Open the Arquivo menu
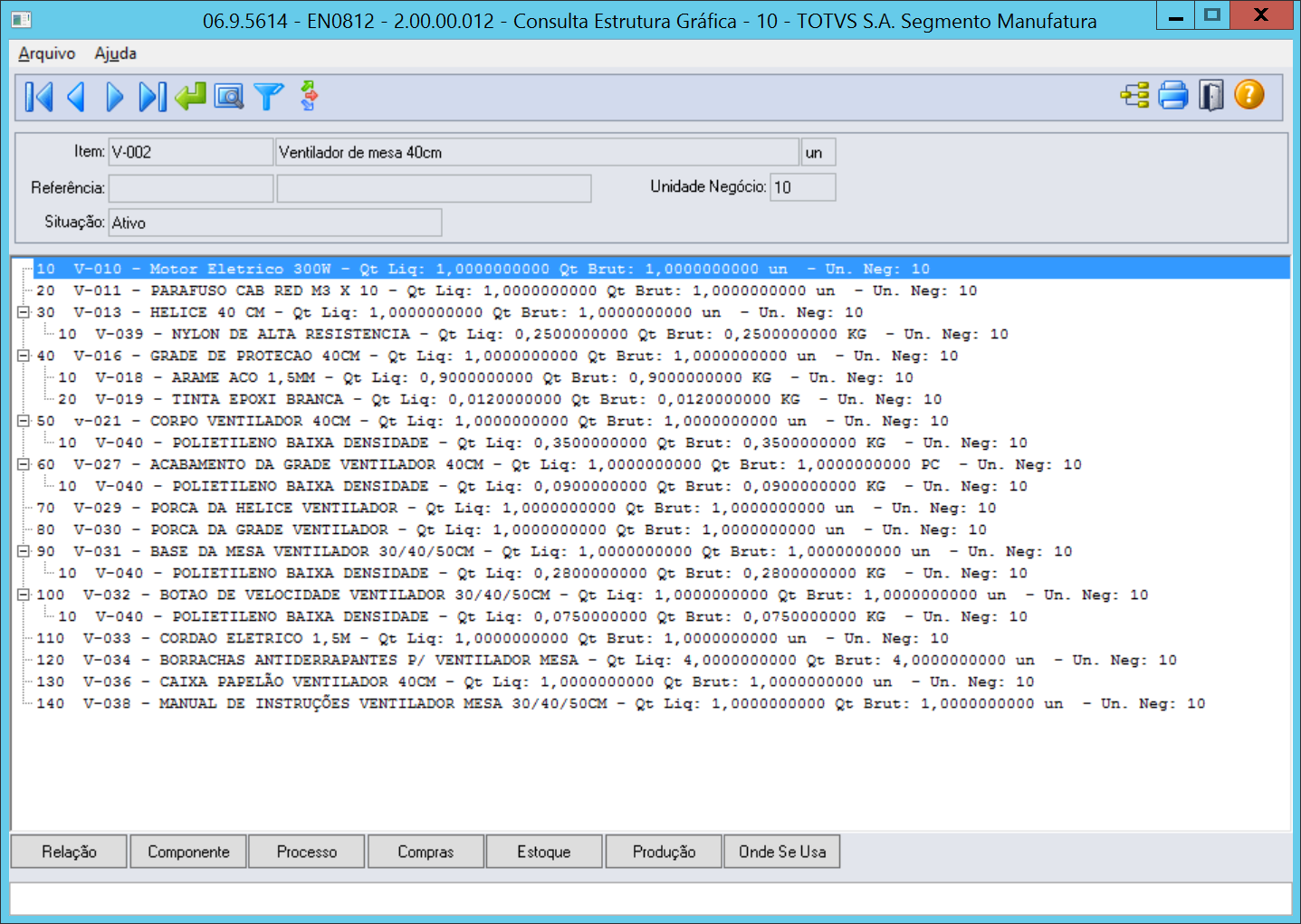Viewport: 1301px width, 924px height. 46,53
